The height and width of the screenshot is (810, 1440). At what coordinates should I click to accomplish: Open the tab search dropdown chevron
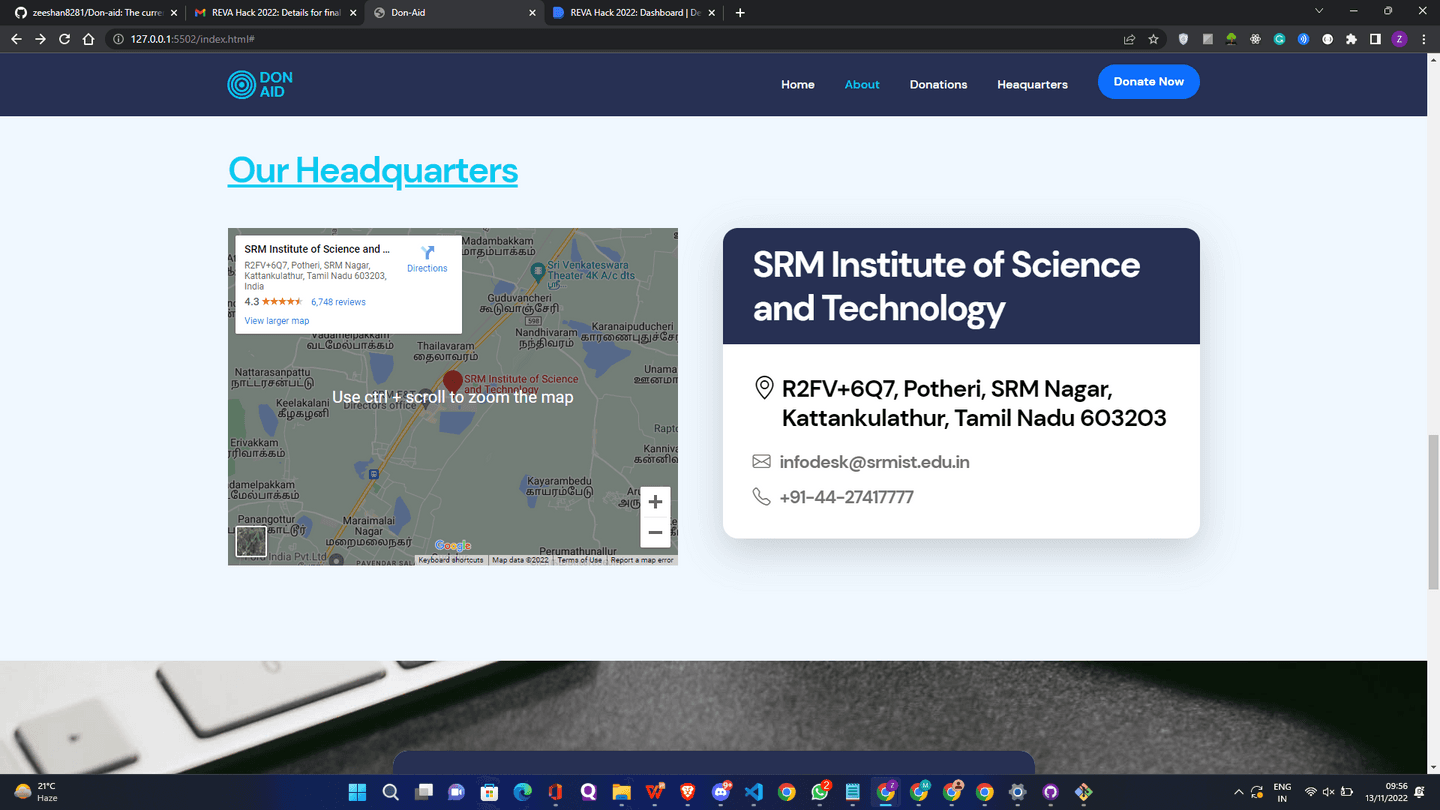point(1318,11)
